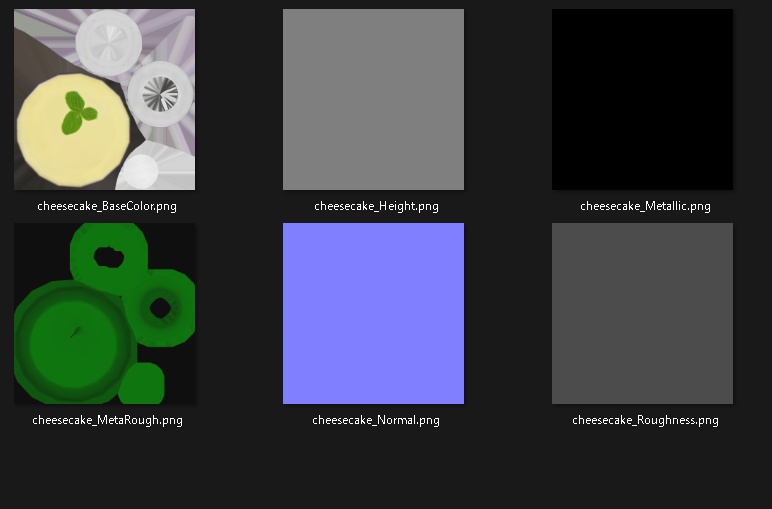
Task: Select the blue cheesecake_Normal.png thumbnail
Action: [x=373, y=314]
